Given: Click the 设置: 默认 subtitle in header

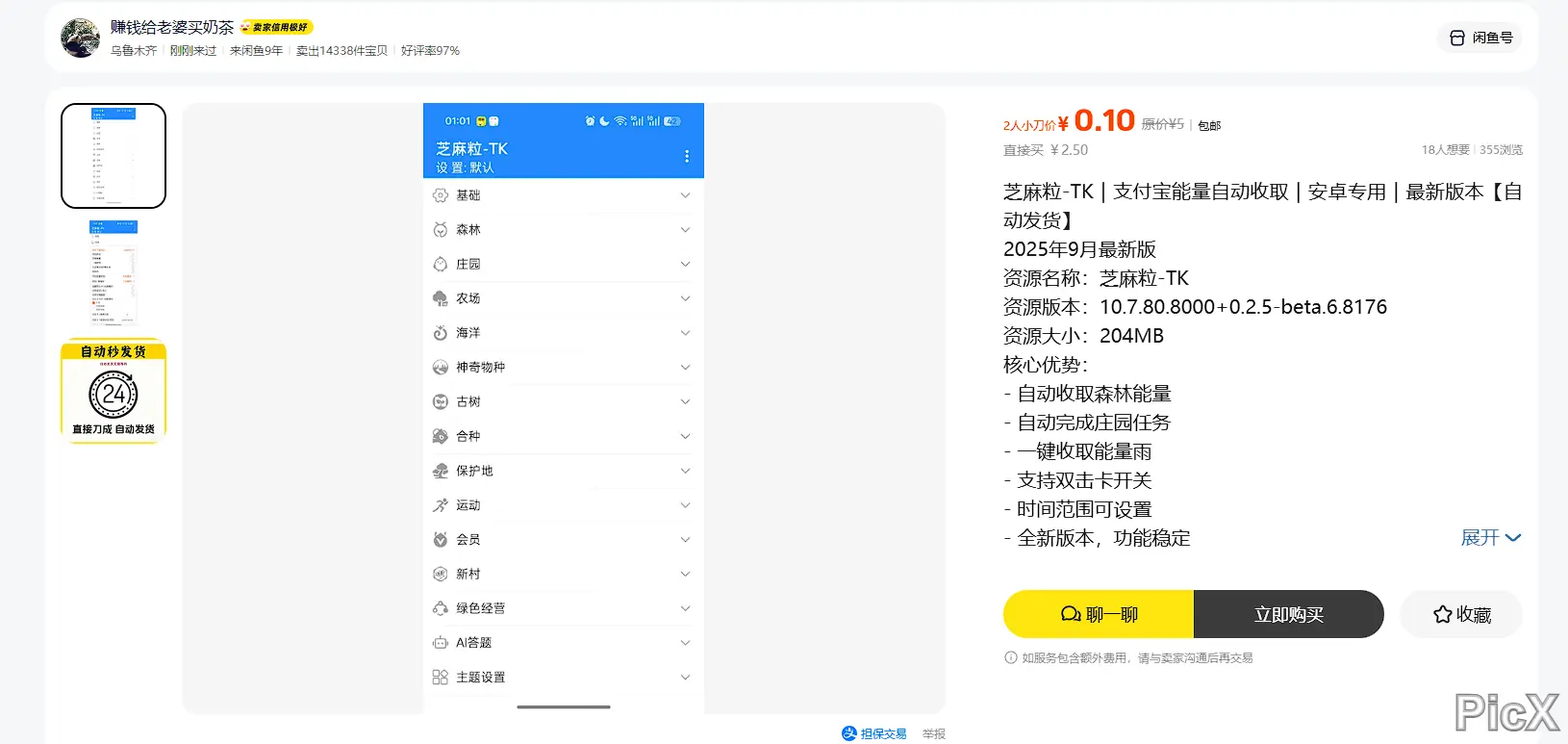Looking at the screenshot, I should pyautogui.click(x=465, y=167).
